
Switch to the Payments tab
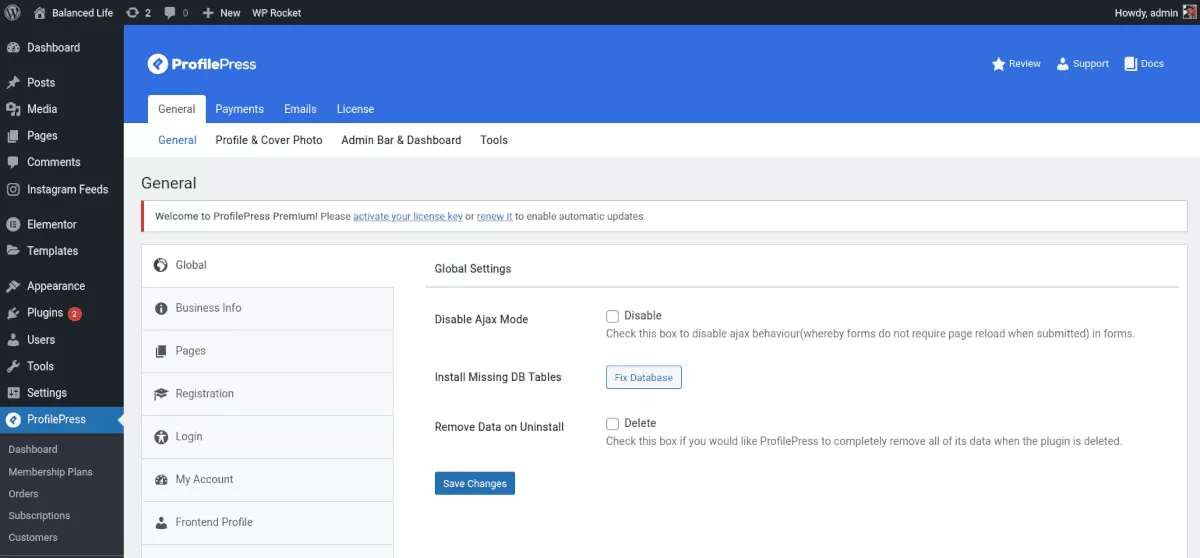coord(240,109)
